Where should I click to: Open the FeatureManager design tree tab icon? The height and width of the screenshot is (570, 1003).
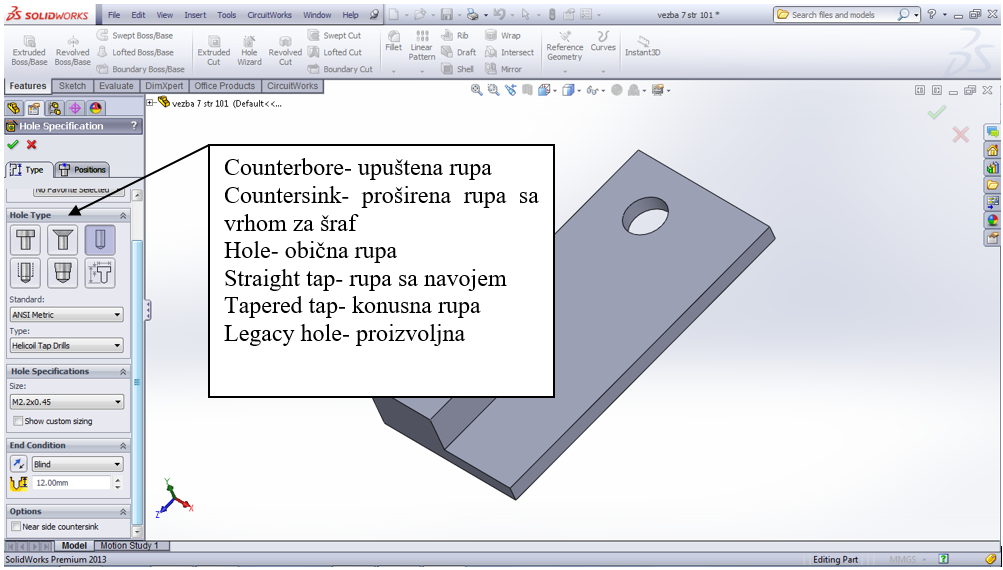(x=13, y=108)
